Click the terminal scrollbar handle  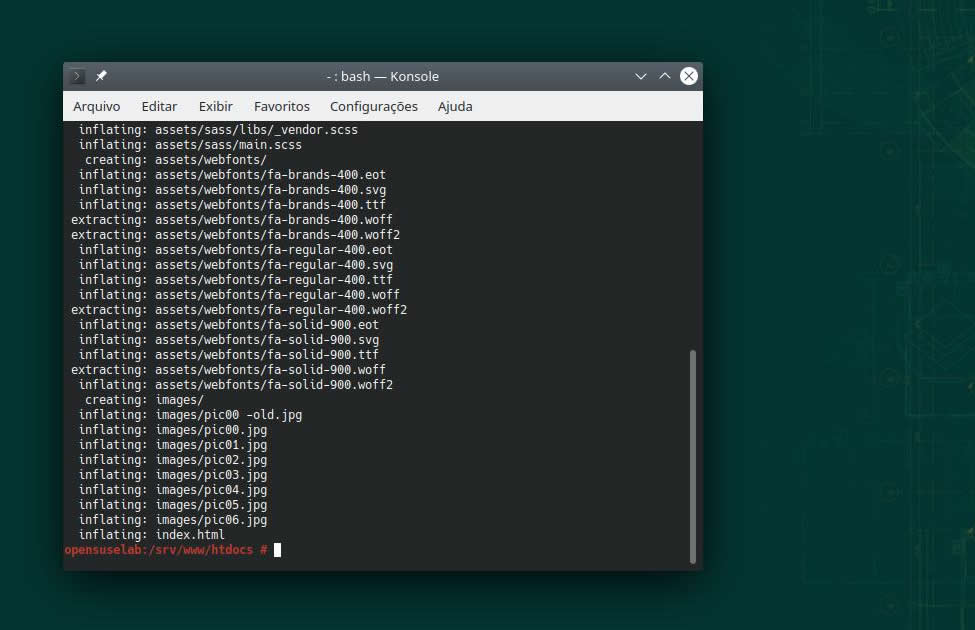coord(692,455)
